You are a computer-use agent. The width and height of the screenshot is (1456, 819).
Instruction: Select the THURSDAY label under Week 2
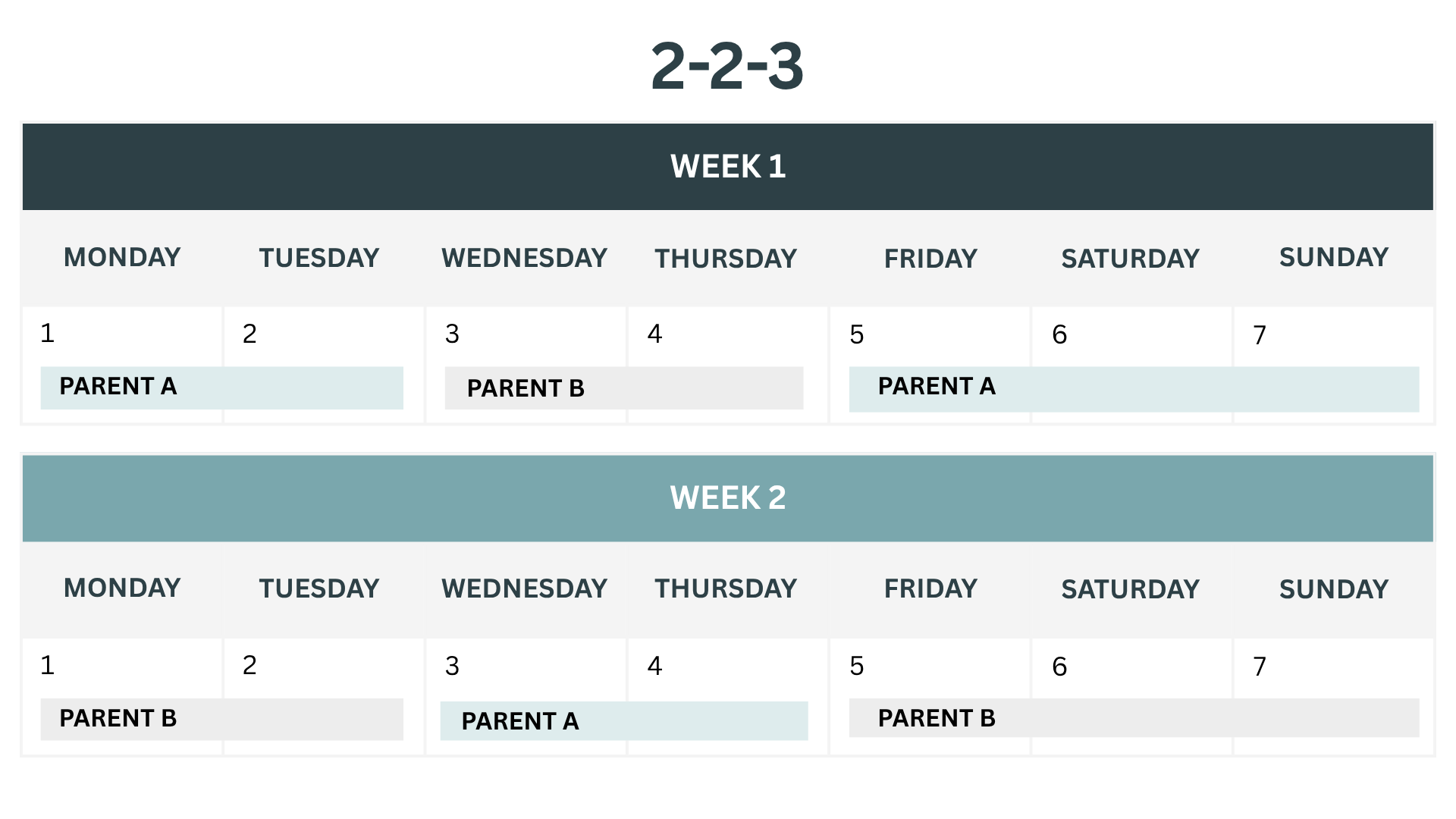pyautogui.click(x=726, y=589)
